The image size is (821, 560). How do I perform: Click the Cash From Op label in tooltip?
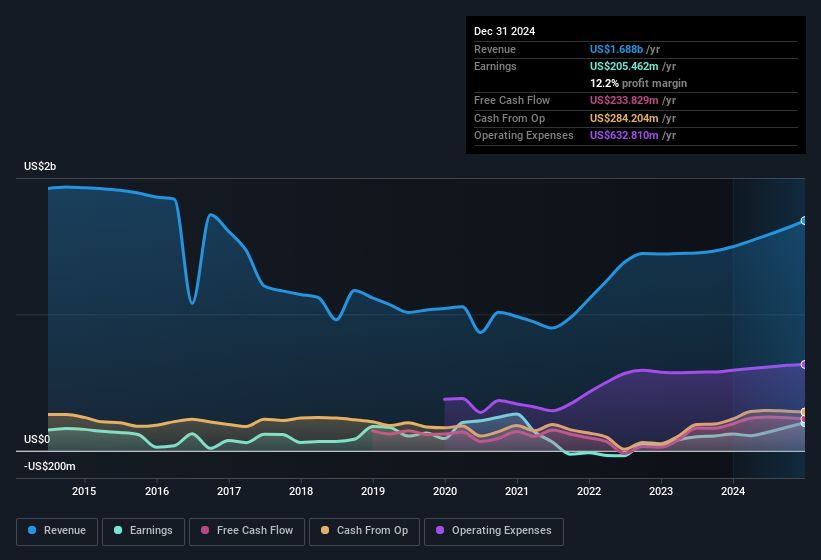coord(509,118)
